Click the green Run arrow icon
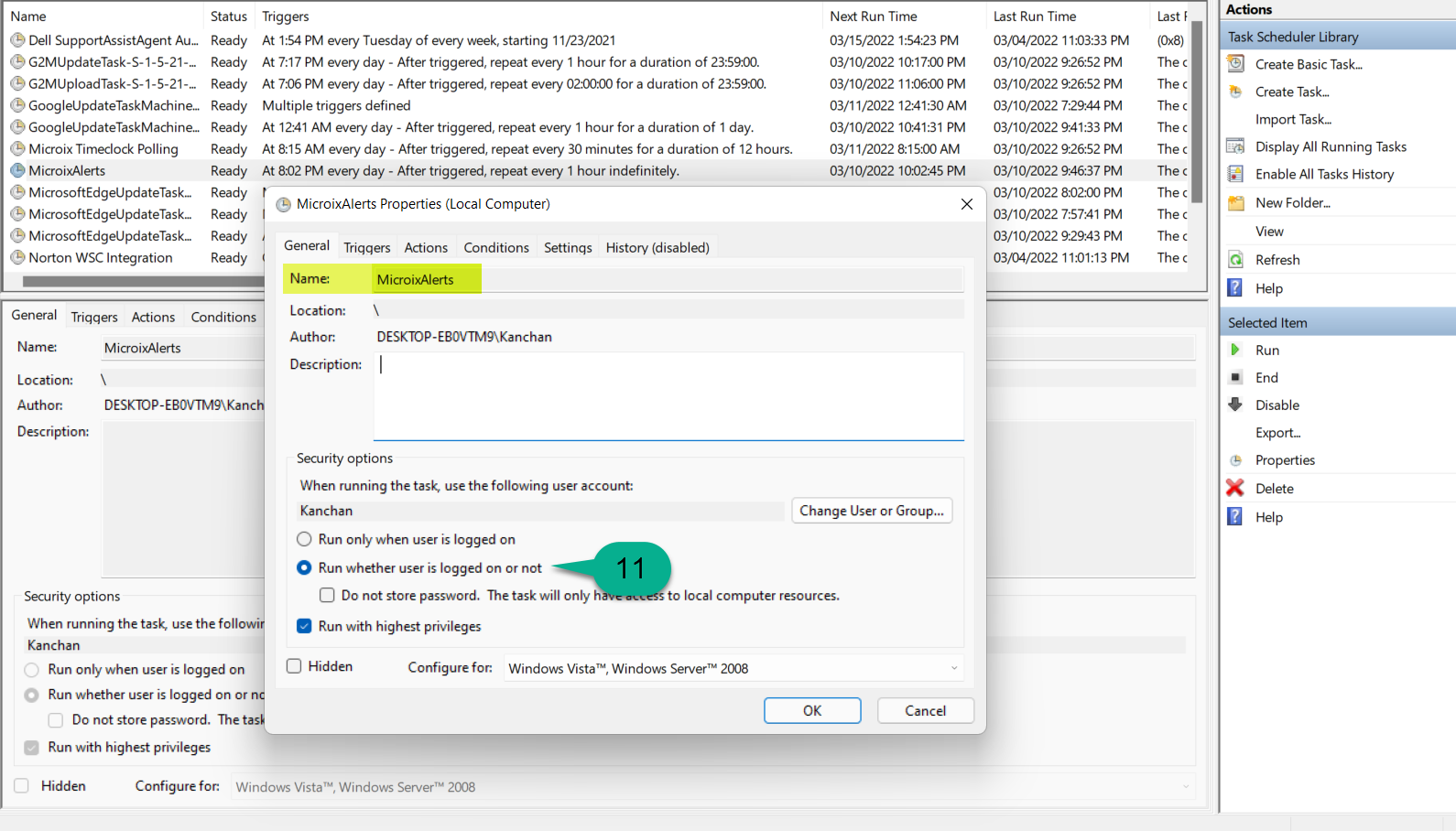 pos(1235,350)
